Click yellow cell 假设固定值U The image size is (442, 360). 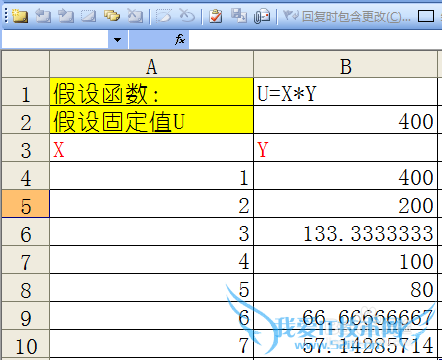click(152, 120)
